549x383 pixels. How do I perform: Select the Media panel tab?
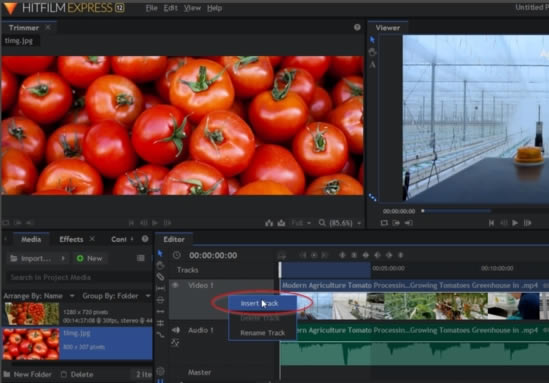pos(31,239)
